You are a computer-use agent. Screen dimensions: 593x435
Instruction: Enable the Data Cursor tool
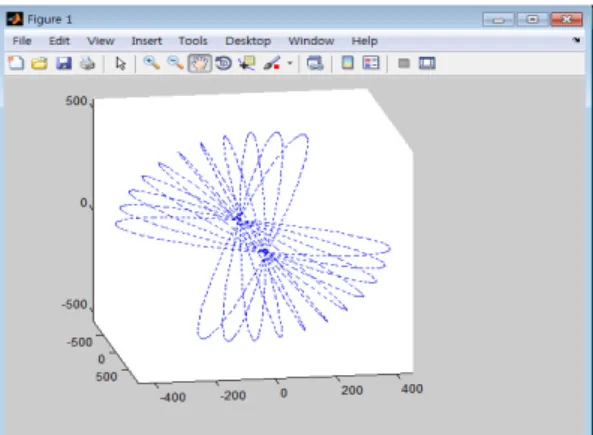[x=247, y=63]
